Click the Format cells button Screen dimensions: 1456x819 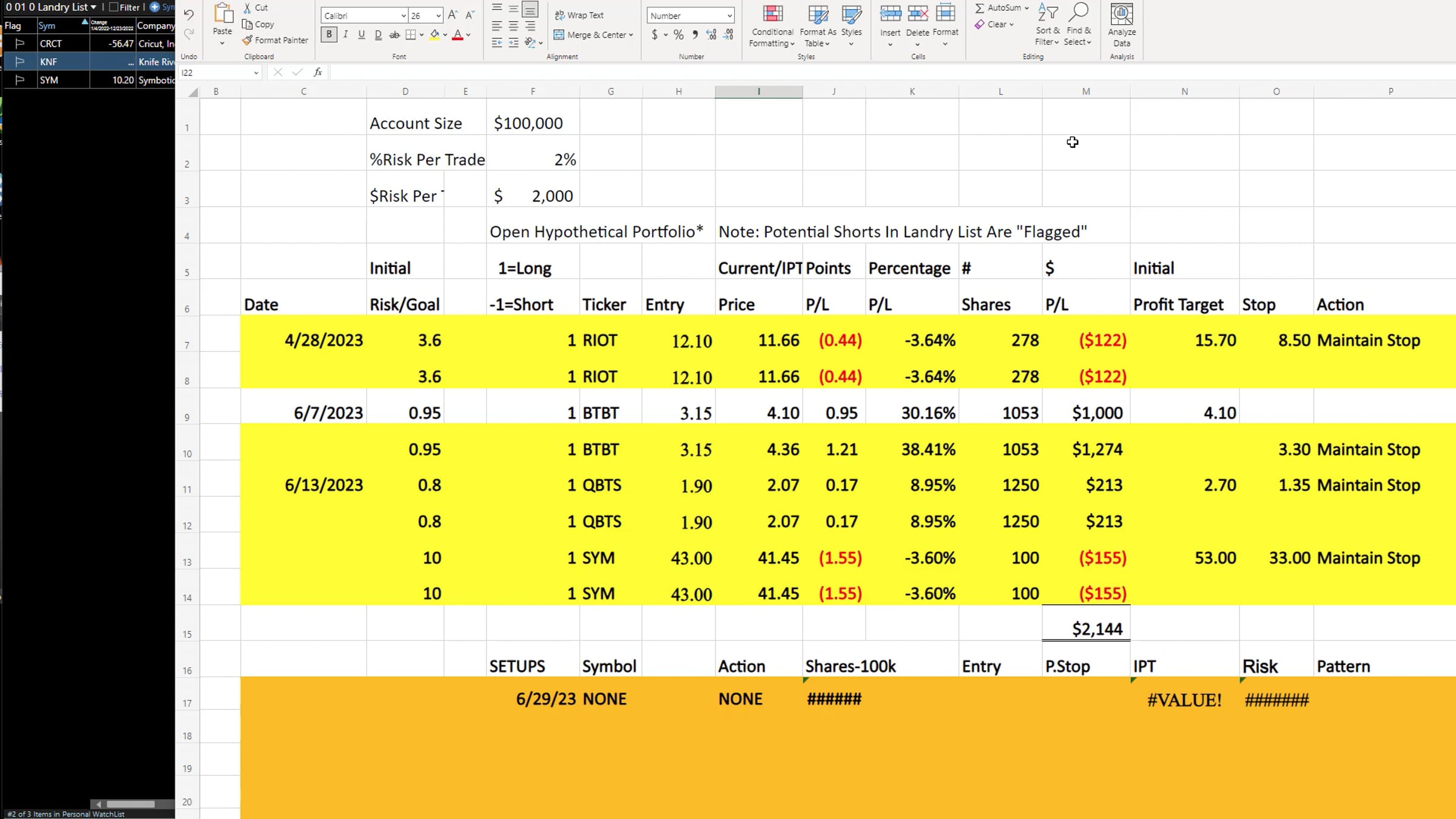pos(946,25)
